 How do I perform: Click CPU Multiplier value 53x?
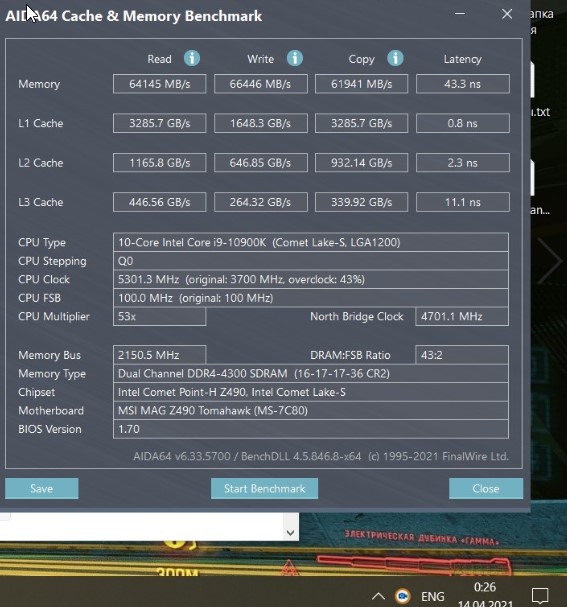[x=159, y=317]
